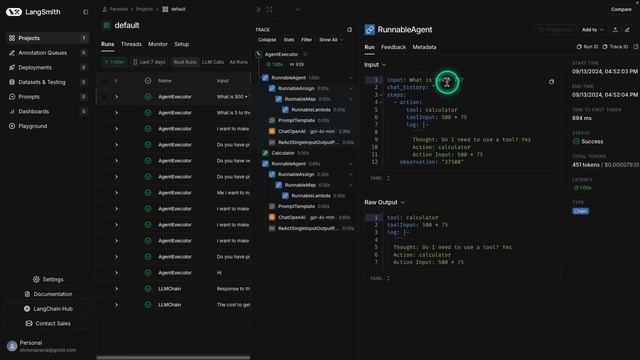Switch to the Metadata tab
The image size is (640, 360).
pos(424,47)
